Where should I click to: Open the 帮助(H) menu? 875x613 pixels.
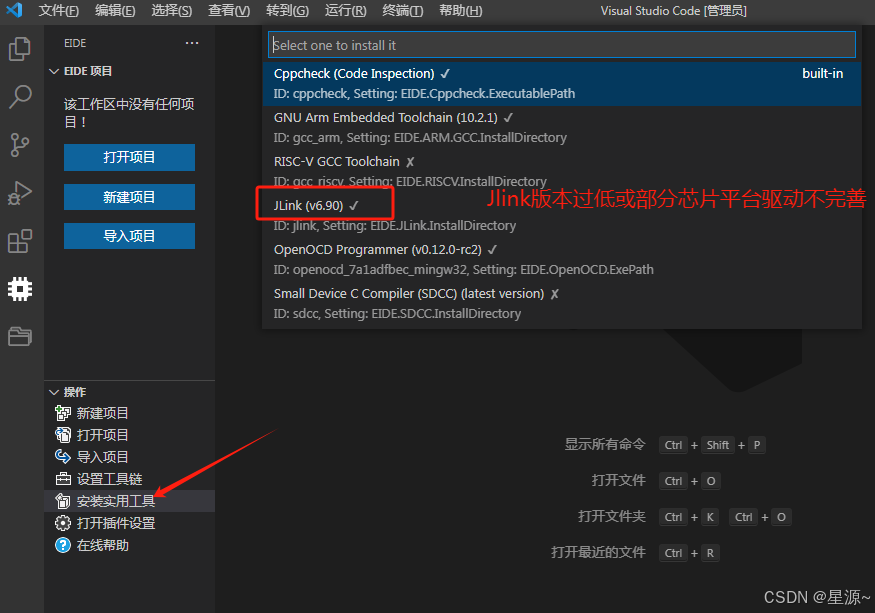pyautogui.click(x=460, y=11)
